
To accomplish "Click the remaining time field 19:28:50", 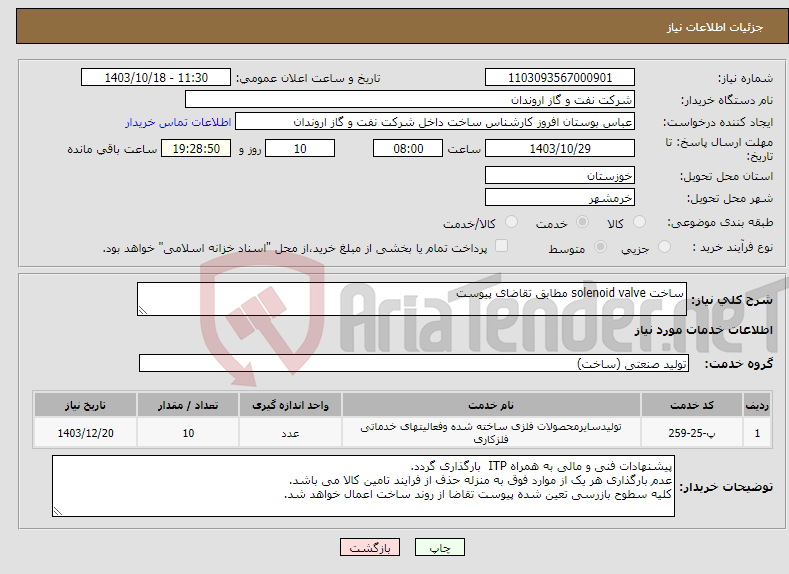I will tap(196, 148).
